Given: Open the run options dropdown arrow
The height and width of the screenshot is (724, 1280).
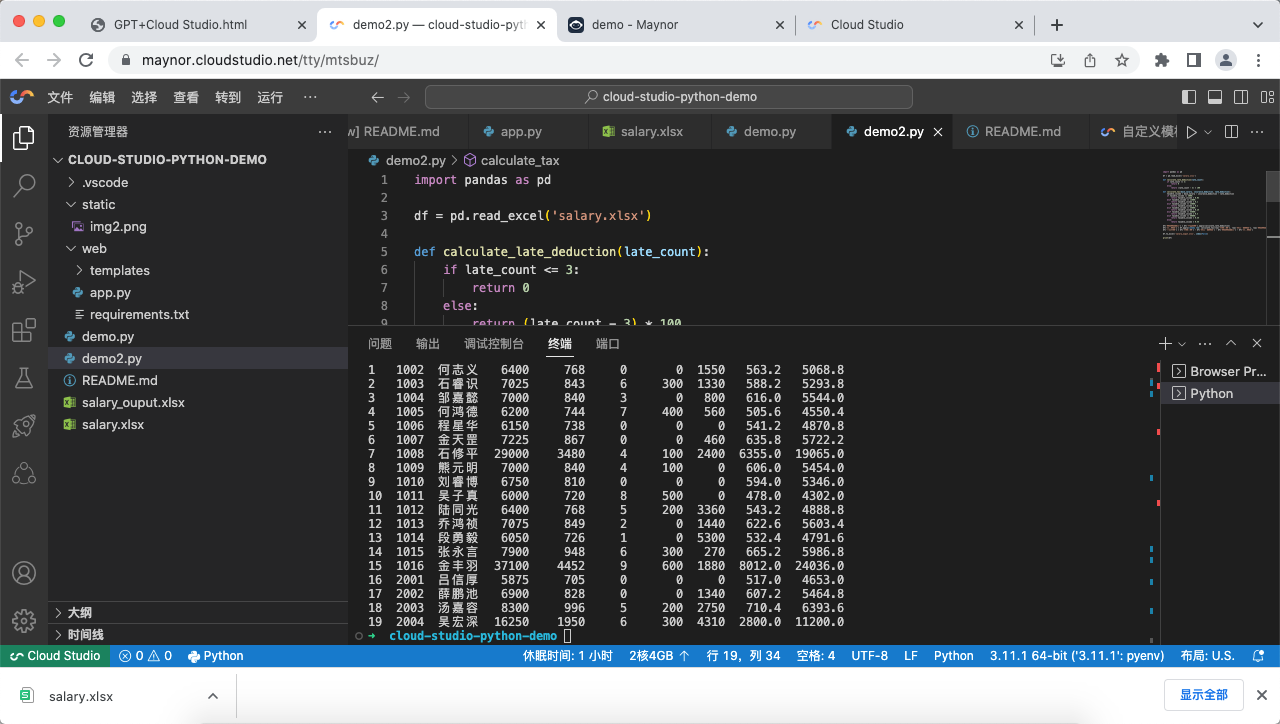Looking at the screenshot, I should 1208,131.
